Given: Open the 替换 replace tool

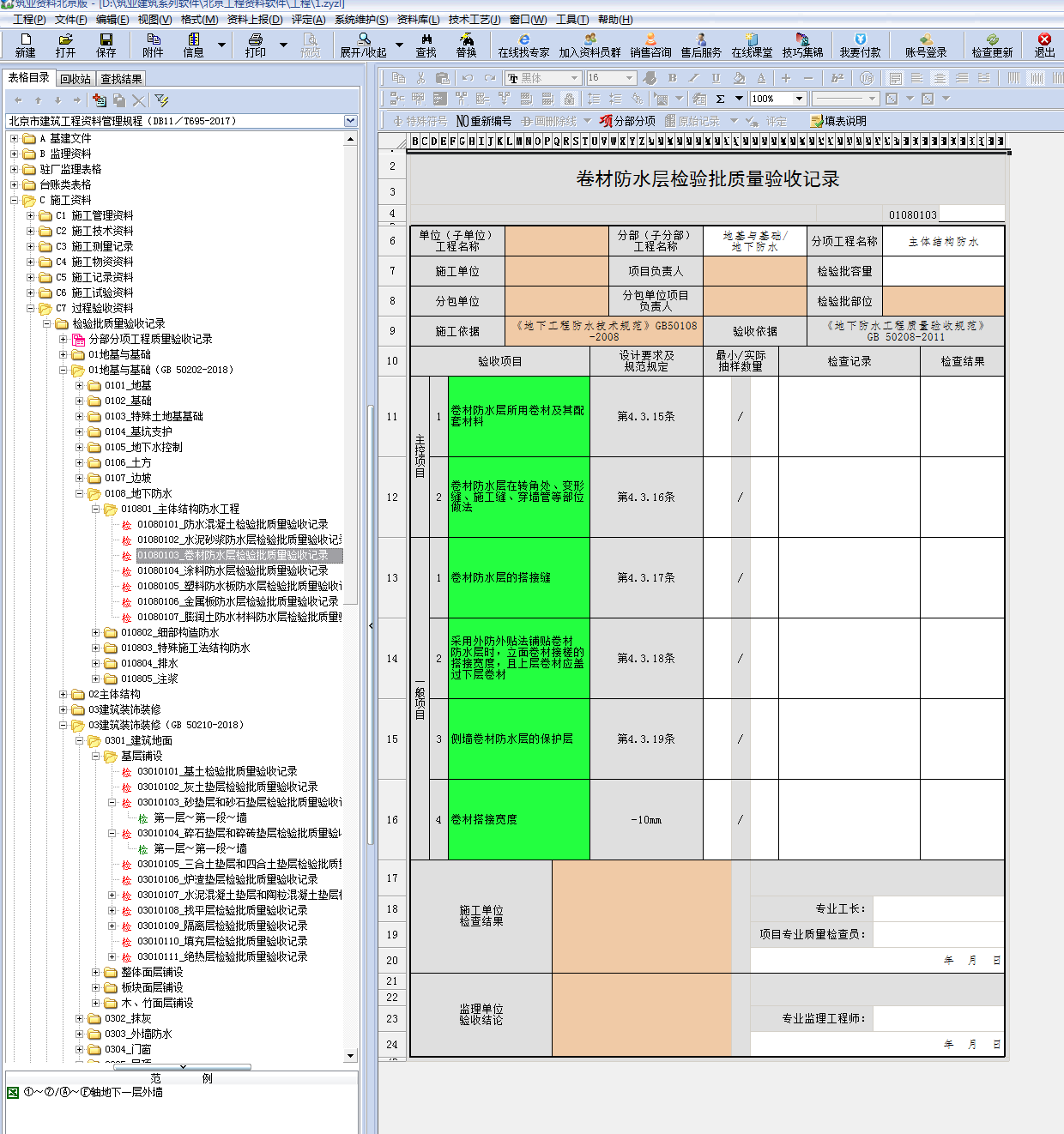Looking at the screenshot, I should [x=467, y=45].
